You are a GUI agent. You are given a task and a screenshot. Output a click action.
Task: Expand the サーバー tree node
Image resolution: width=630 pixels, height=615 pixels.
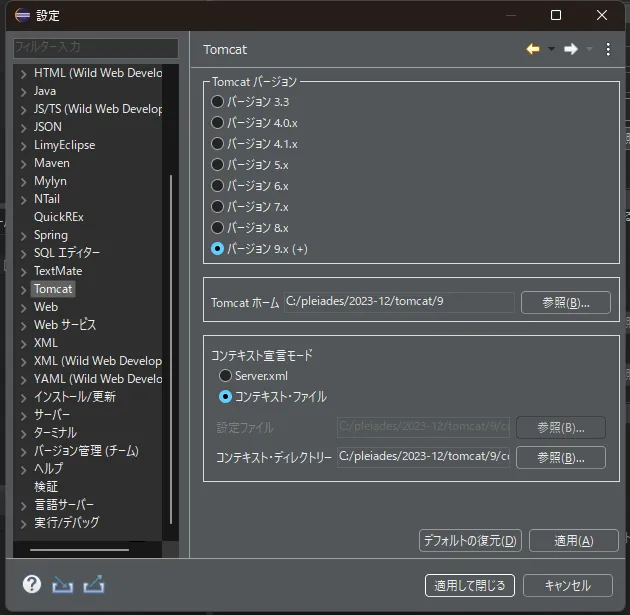pyautogui.click(x=24, y=416)
